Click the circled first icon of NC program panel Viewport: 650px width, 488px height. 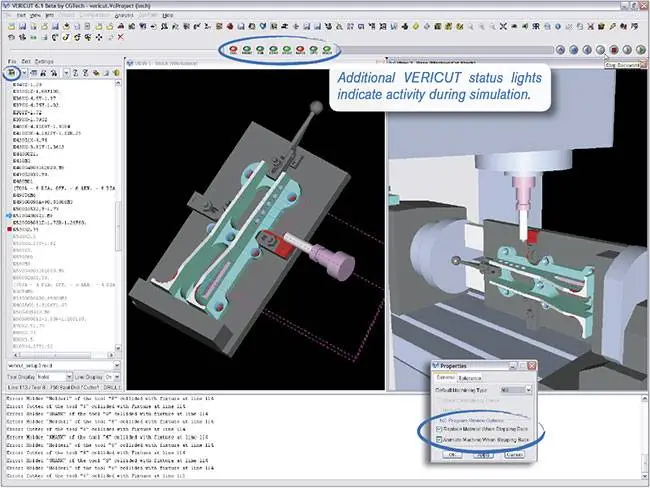[x=12, y=73]
